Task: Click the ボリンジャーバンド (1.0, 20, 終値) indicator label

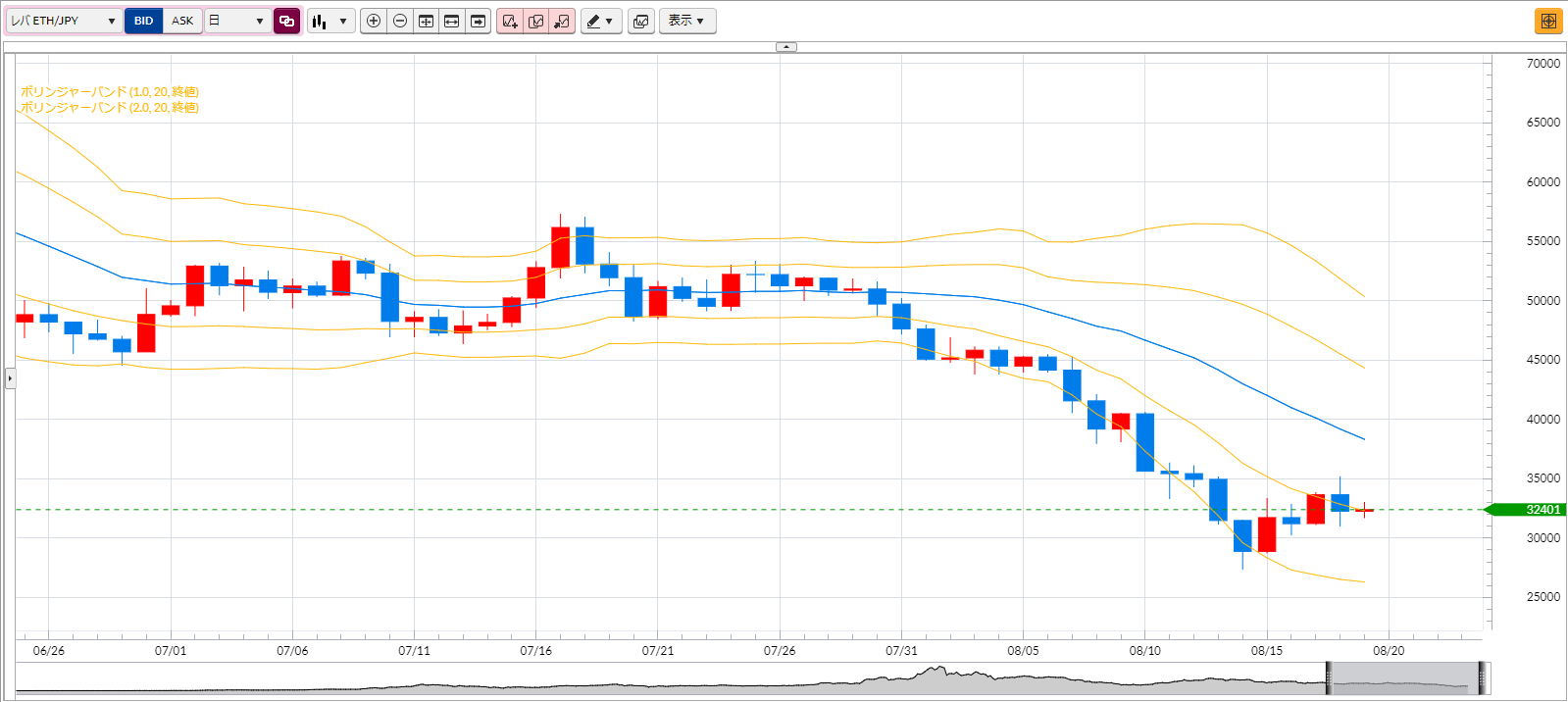Action: point(110,92)
